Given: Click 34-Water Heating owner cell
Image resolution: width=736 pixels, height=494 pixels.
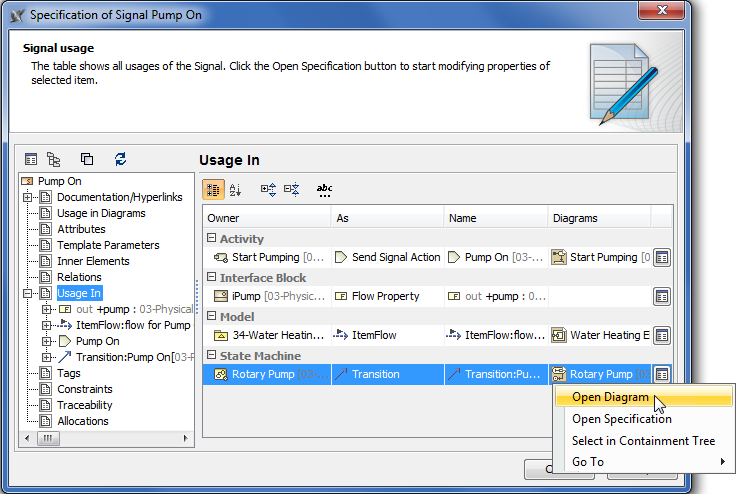Looking at the screenshot, I should [x=268, y=335].
